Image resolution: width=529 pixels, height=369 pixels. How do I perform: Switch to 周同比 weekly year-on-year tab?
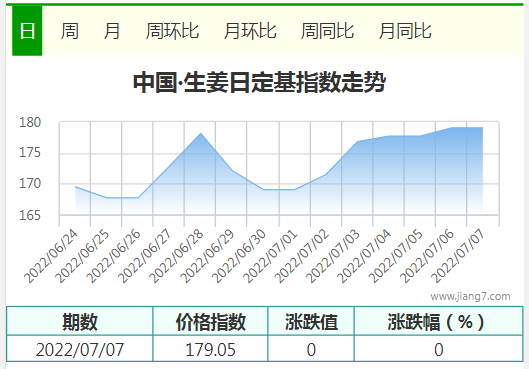point(327,31)
